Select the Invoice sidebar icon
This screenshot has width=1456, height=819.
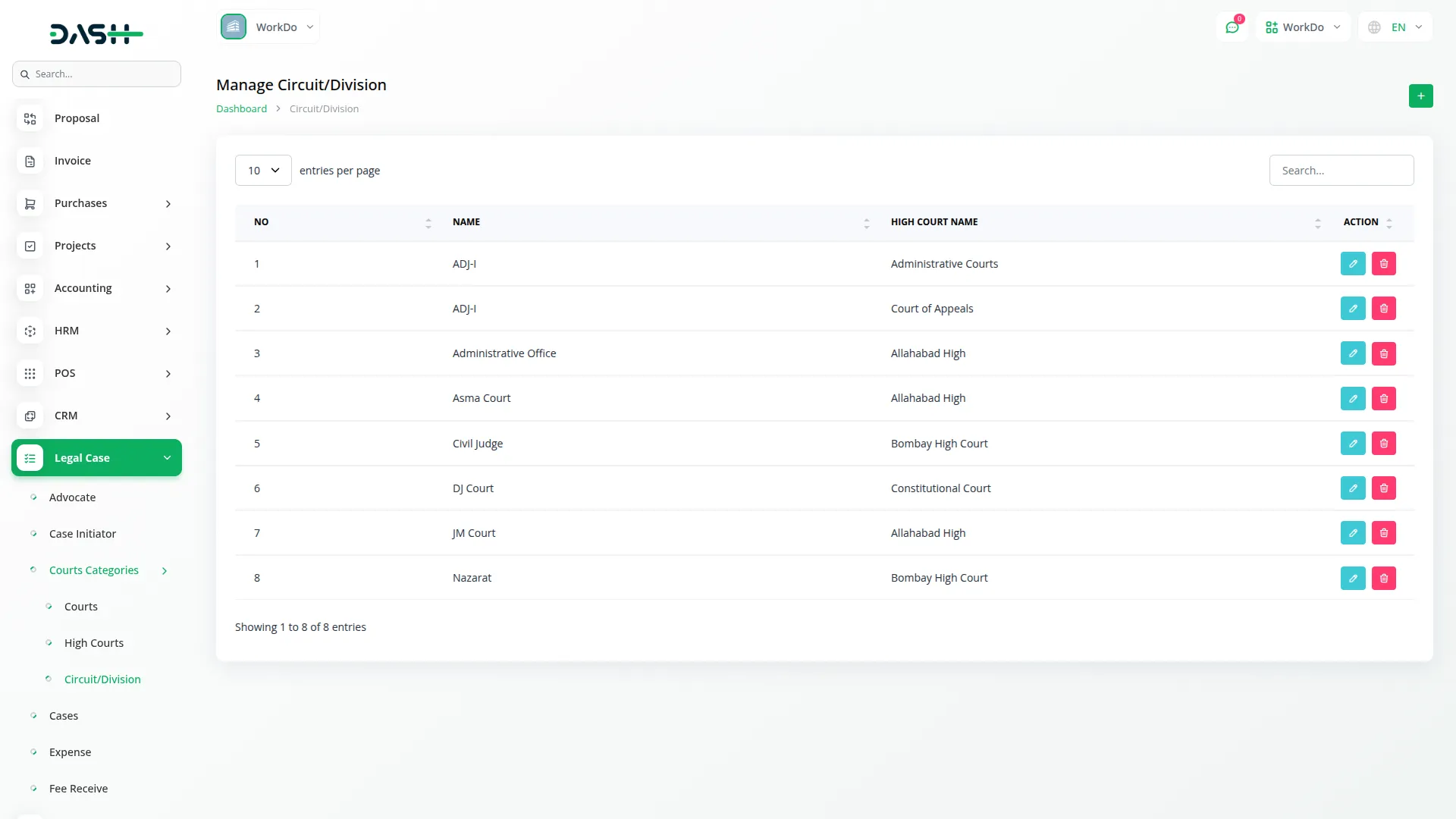30,161
